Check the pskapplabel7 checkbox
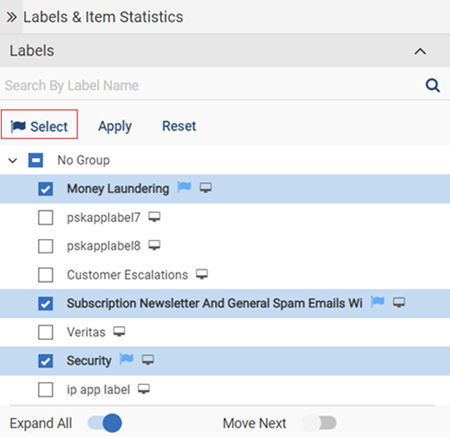Screen dimensions: 450x437 tap(45, 218)
